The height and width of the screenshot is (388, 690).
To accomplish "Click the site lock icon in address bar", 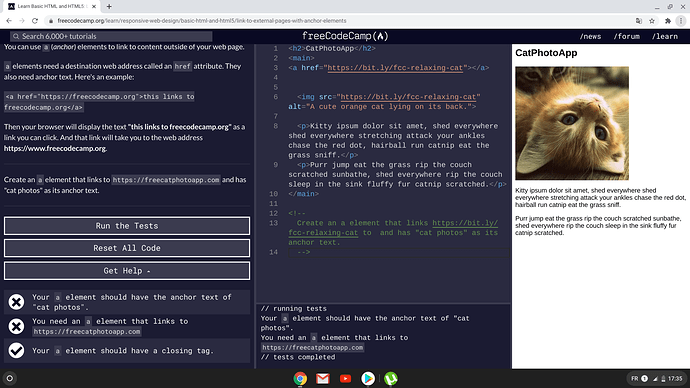I will (51, 21).
